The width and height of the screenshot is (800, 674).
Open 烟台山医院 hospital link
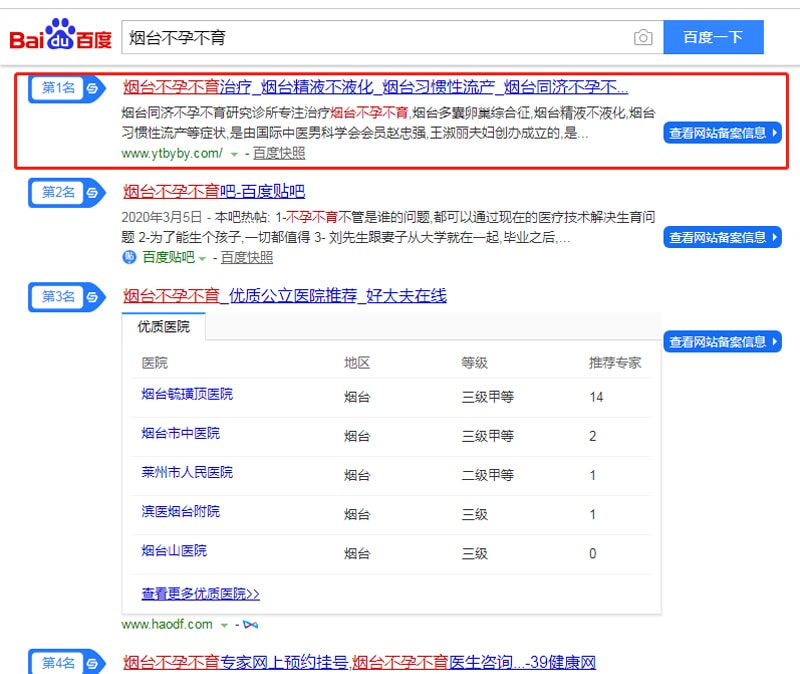174,551
